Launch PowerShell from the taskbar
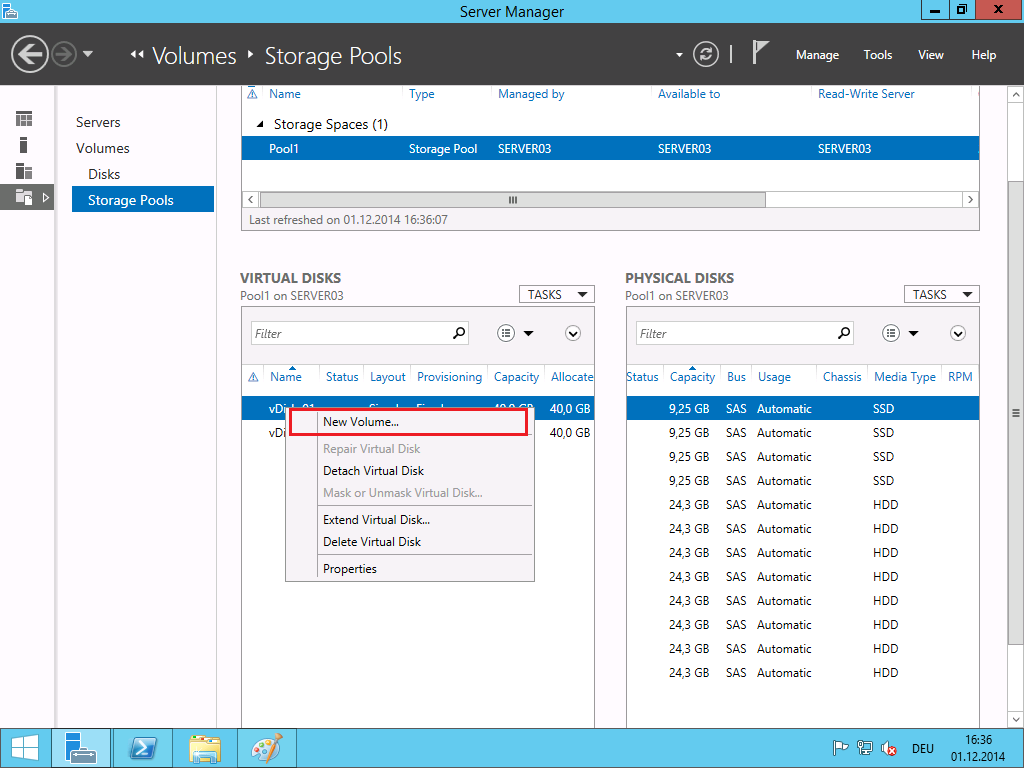The width and height of the screenshot is (1024, 768). click(143, 748)
